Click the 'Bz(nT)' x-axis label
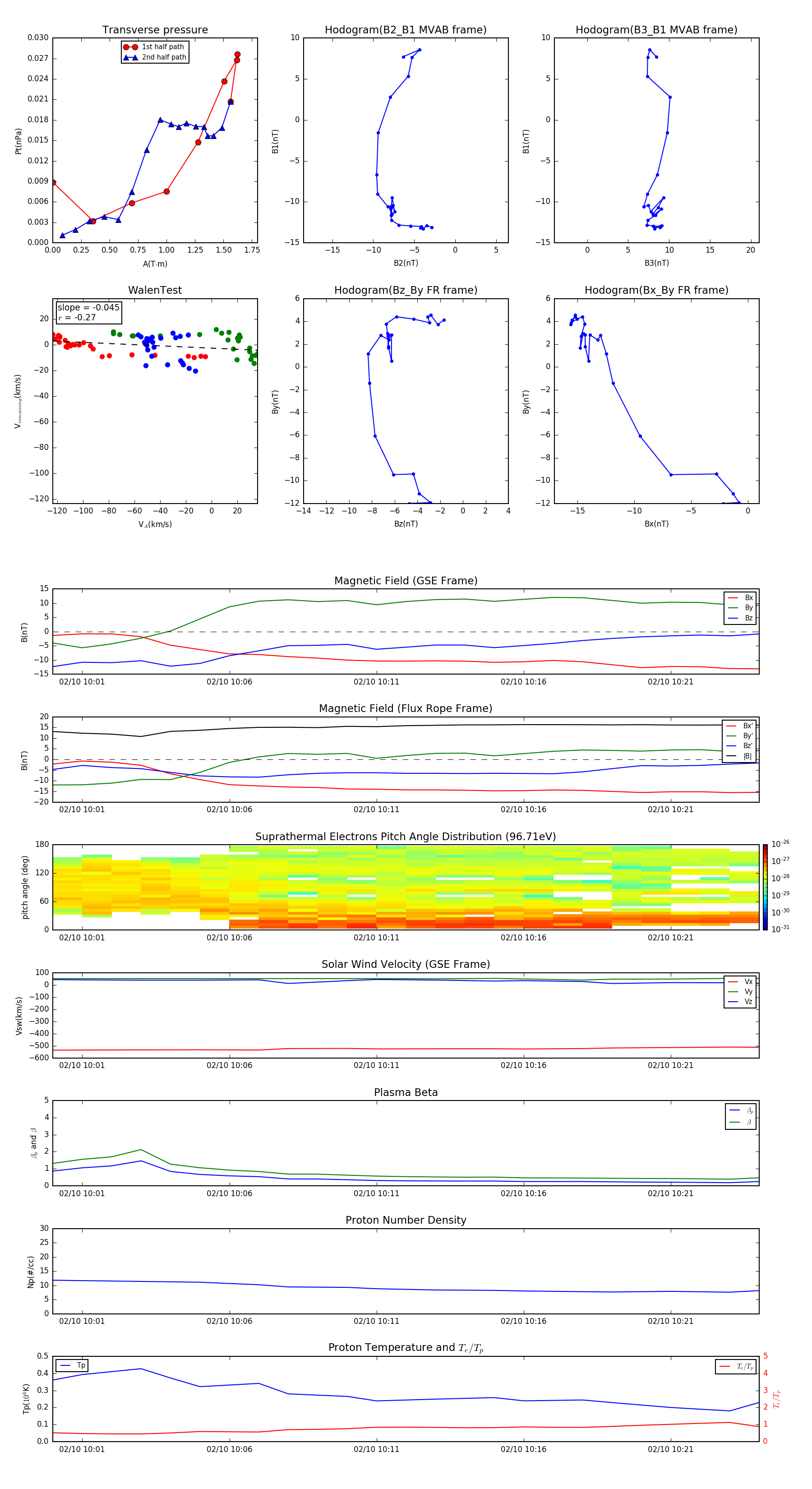This screenshot has width=812, height=1489. pyautogui.click(x=406, y=524)
